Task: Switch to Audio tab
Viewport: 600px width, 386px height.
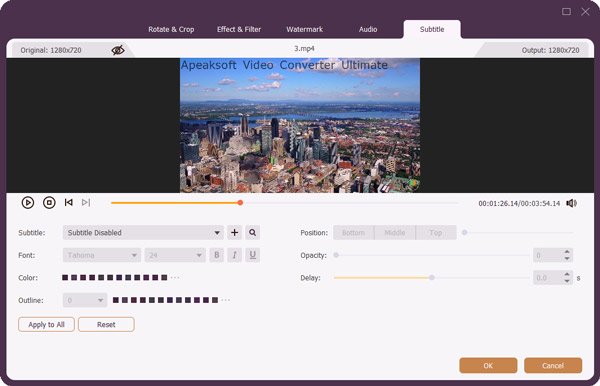Action: click(368, 29)
